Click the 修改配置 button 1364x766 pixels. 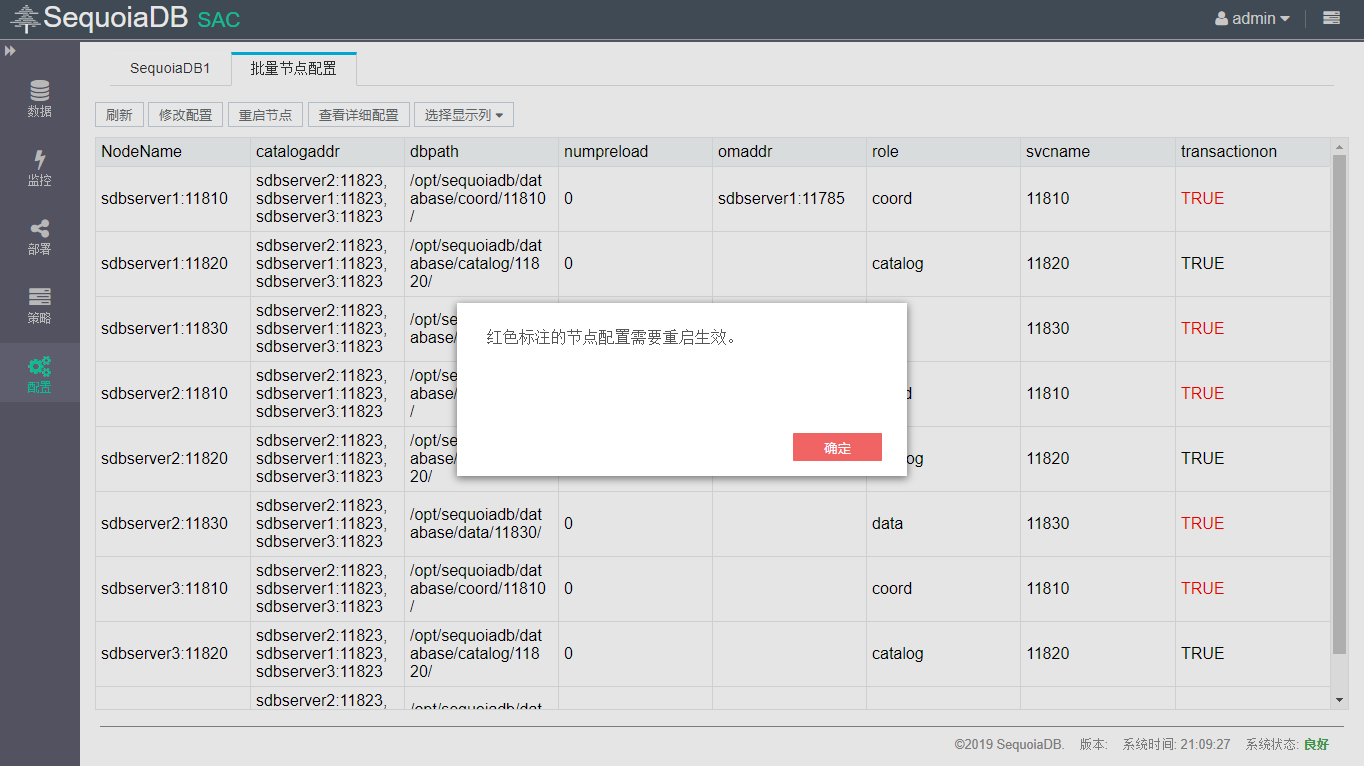pos(186,115)
